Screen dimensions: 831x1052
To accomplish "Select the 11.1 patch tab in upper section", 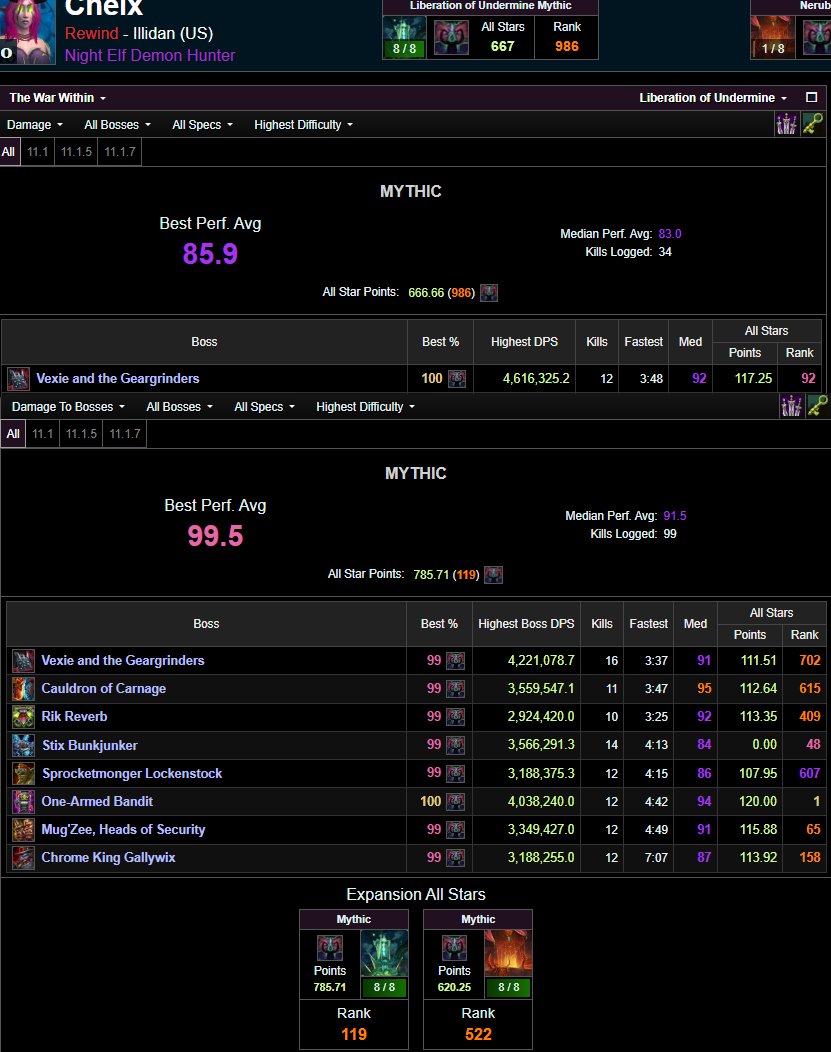I will [38, 152].
